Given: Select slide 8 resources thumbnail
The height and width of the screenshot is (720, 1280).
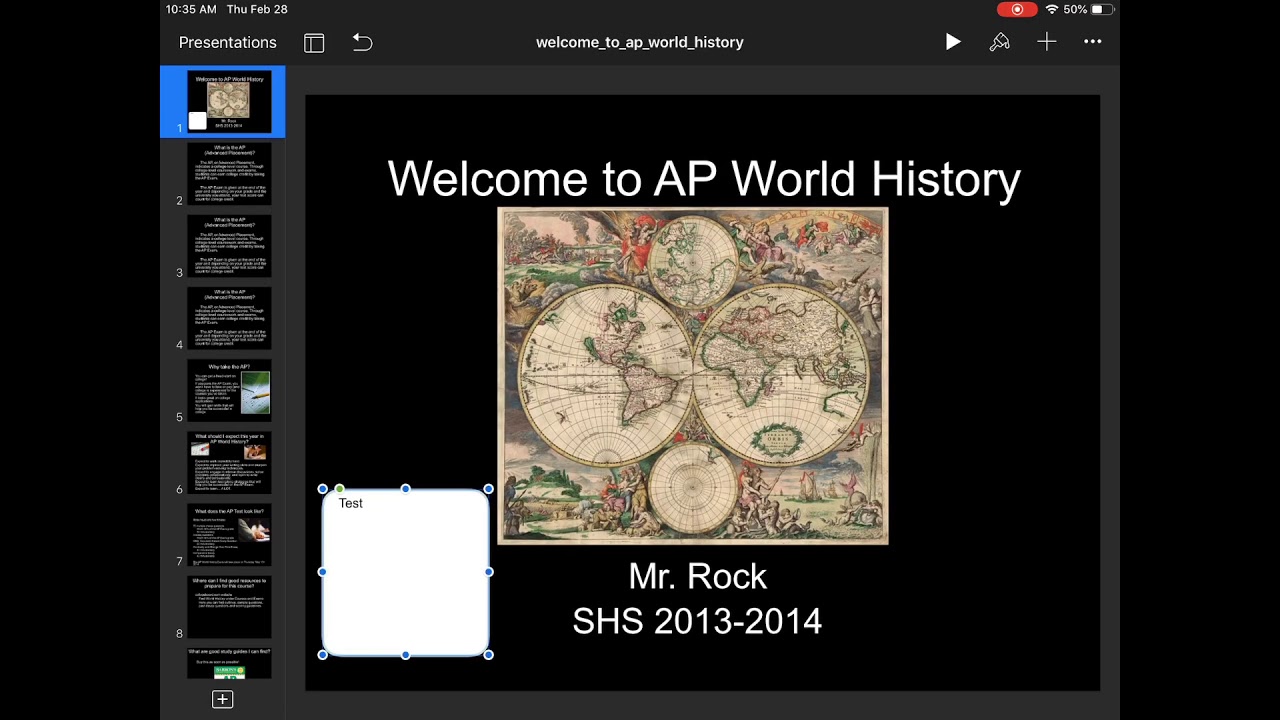Looking at the screenshot, I should pyautogui.click(x=229, y=607).
